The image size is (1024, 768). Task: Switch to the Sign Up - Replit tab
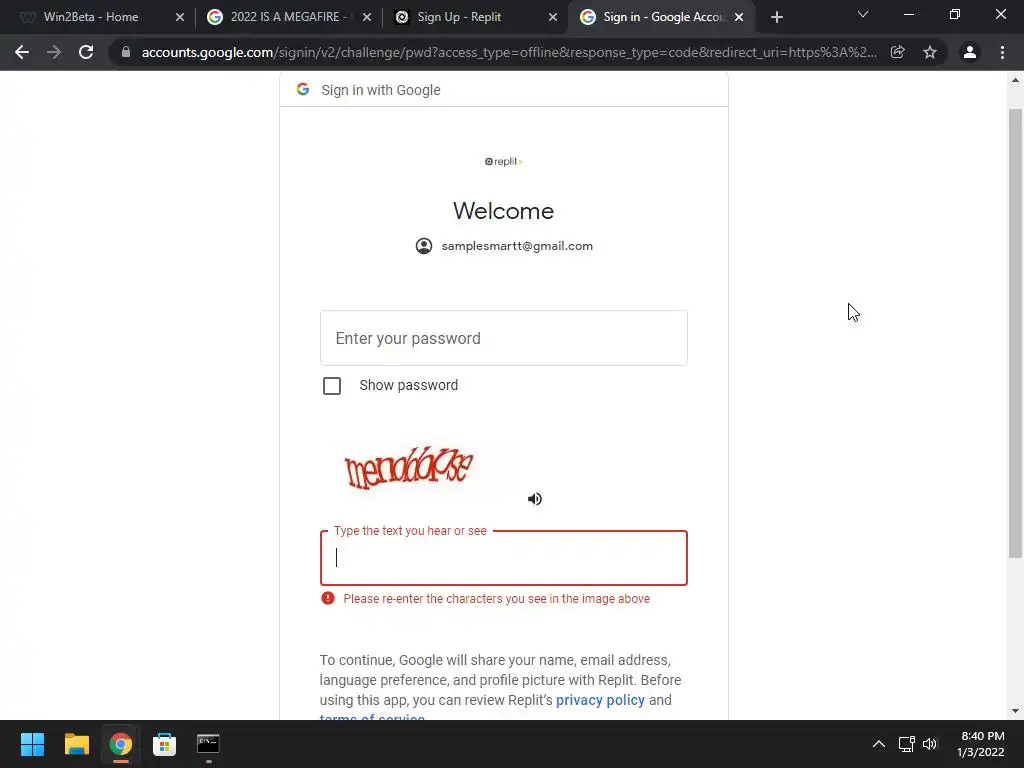[x=459, y=17]
